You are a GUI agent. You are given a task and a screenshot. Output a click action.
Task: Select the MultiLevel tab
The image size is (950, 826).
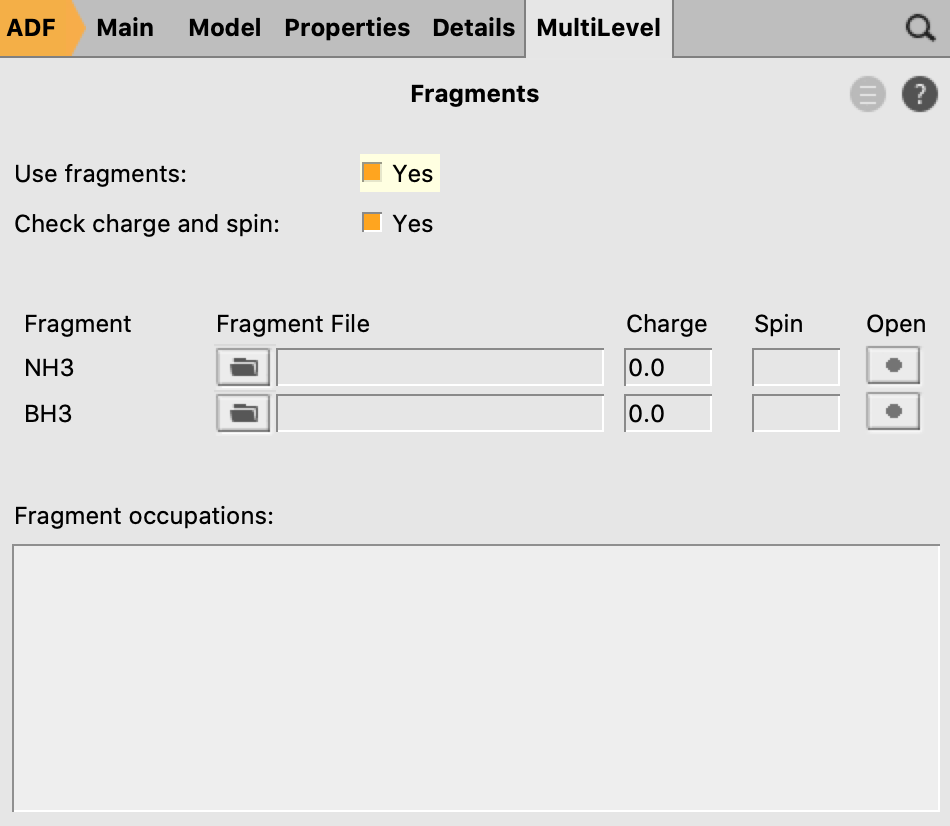599,28
